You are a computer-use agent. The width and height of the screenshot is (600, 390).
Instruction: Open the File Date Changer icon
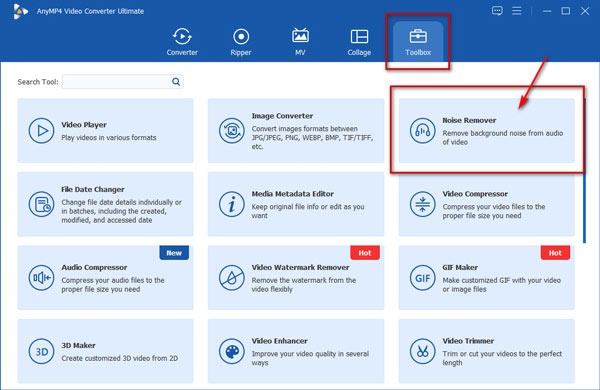[x=41, y=204]
